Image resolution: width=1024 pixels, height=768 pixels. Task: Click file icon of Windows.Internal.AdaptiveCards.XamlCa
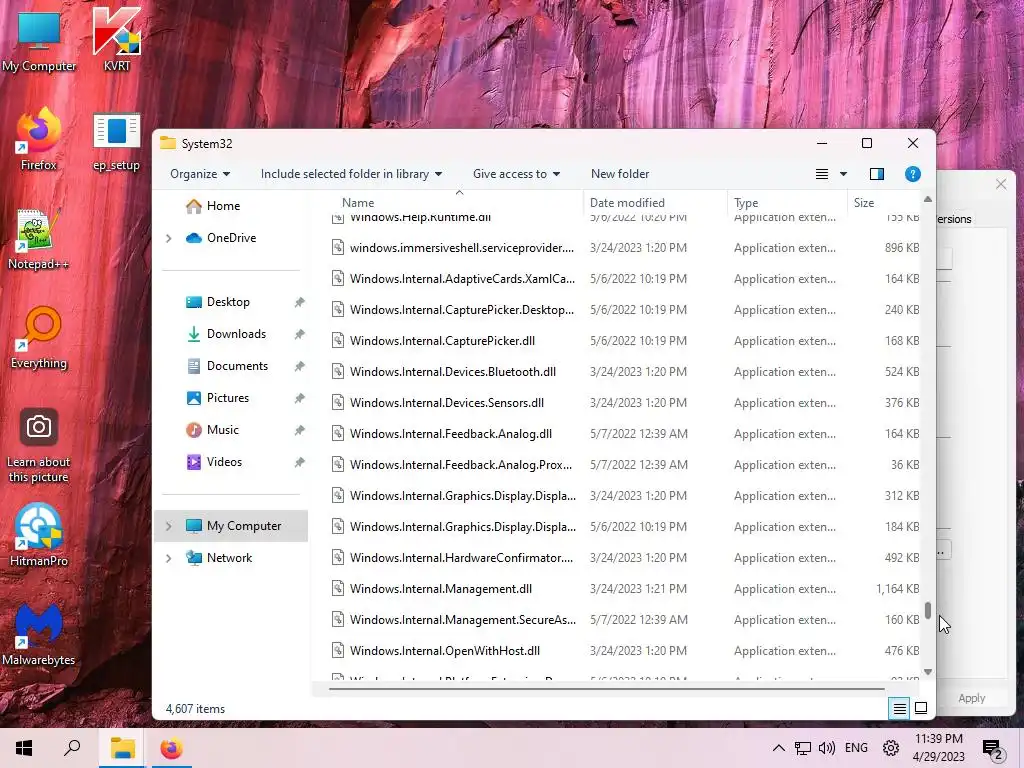click(x=338, y=279)
